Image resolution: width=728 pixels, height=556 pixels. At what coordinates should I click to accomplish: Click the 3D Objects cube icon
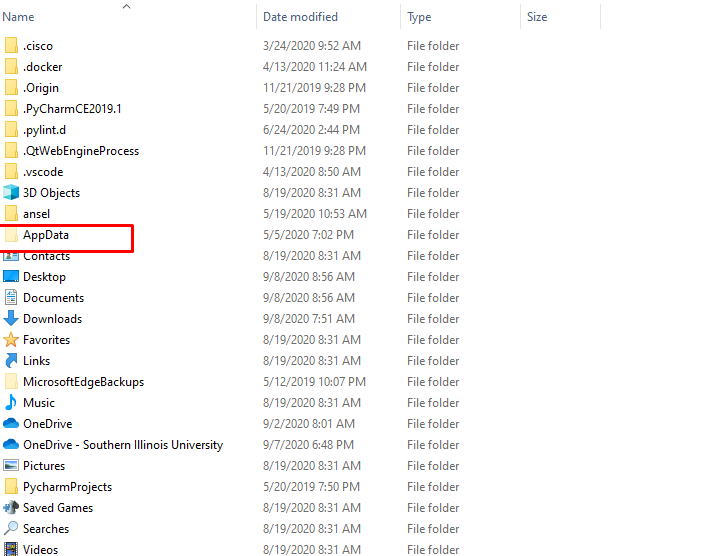[x=11, y=193]
